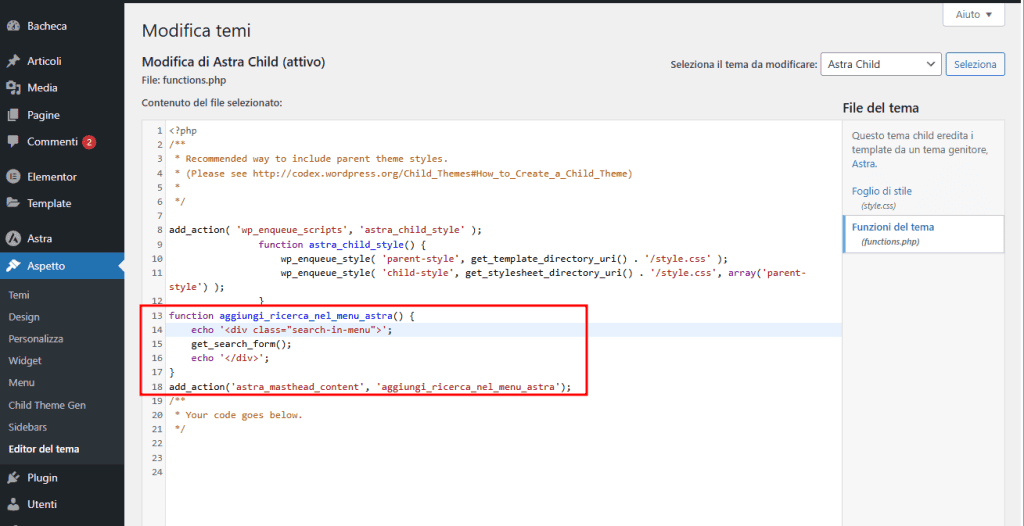Screen dimensions: 1024x526
Task: Click the Articoli pin icon
Action: pyautogui.click(x=12, y=61)
